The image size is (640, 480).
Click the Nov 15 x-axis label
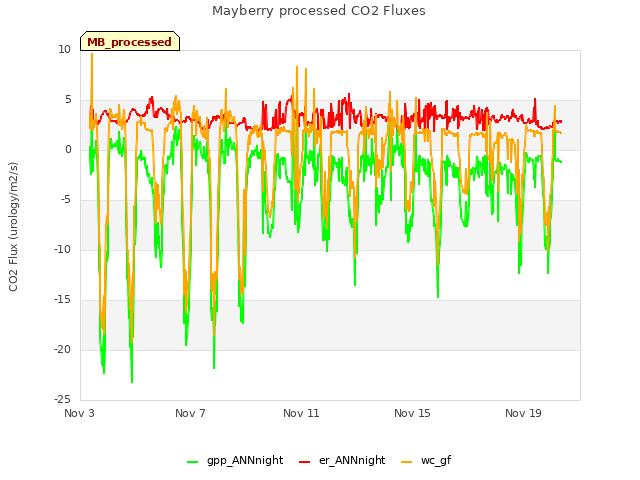412,413
